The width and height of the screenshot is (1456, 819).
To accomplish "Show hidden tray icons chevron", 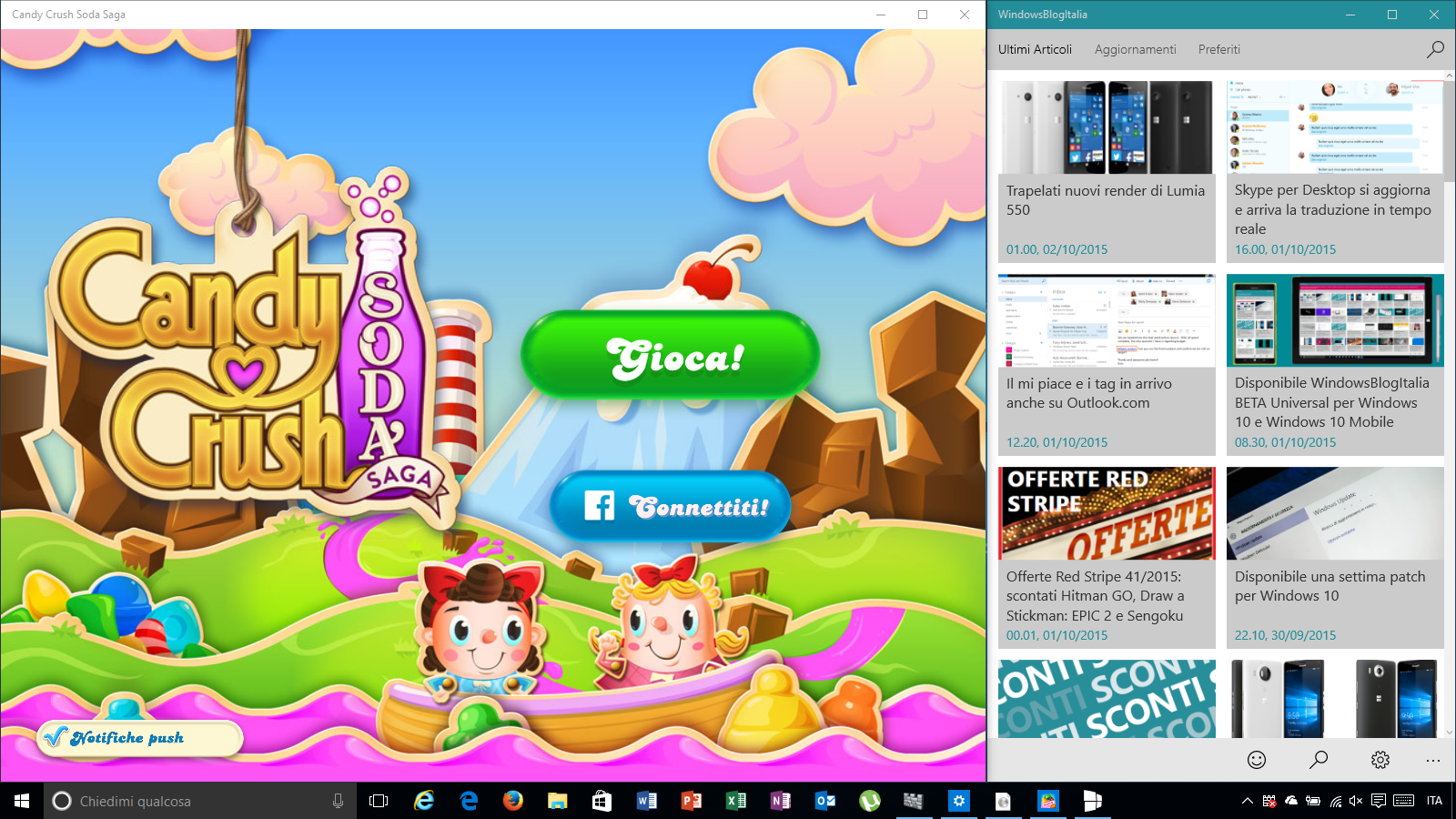I will click(1248, 801).
